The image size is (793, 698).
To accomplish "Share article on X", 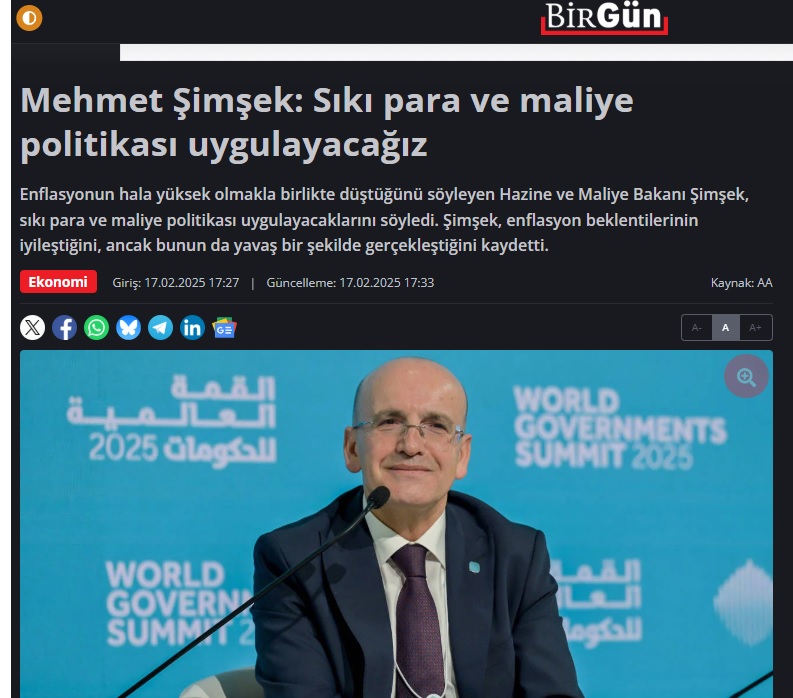I will tap(32, 328).
